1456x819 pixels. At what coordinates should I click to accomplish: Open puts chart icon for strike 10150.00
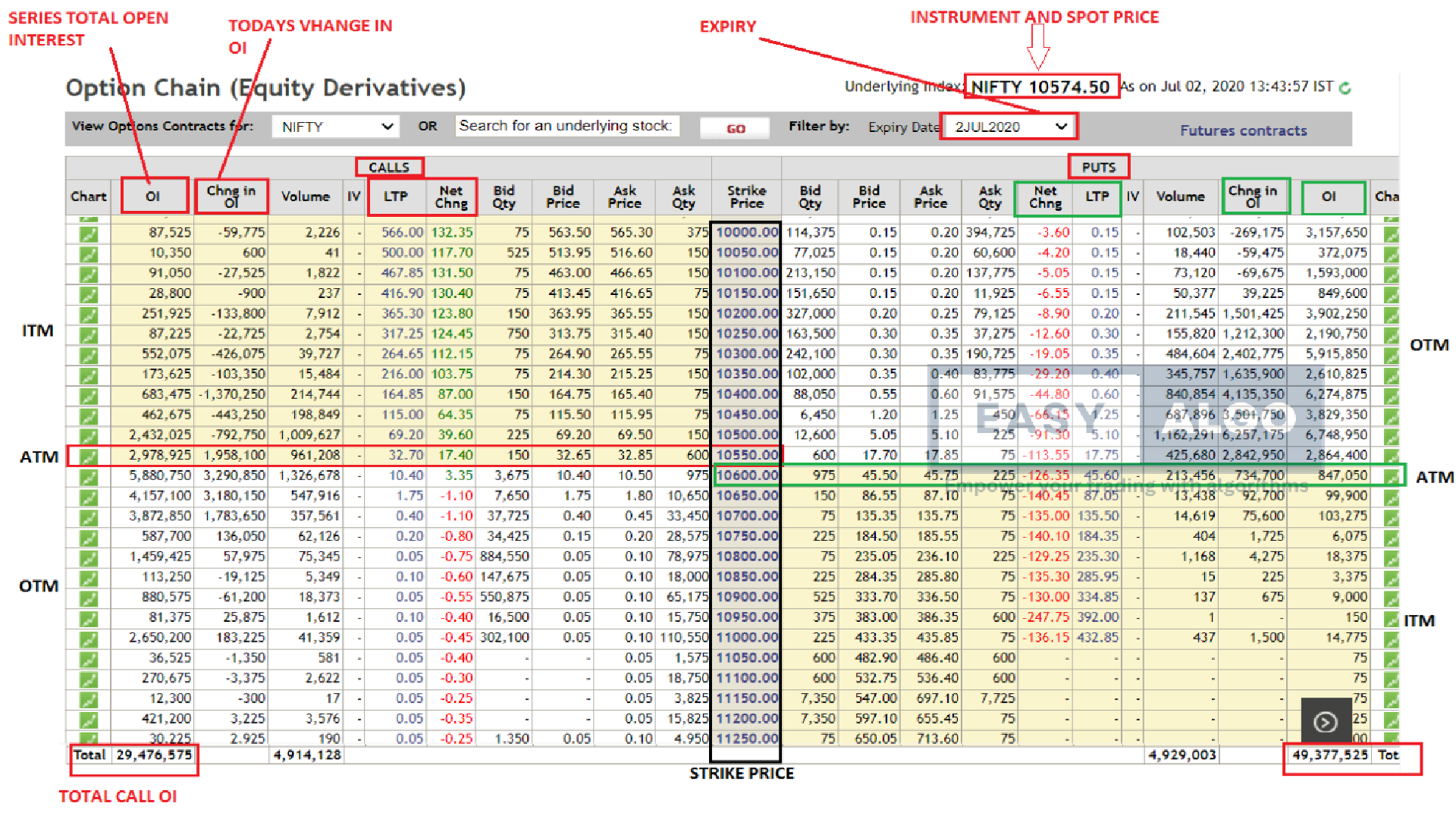1391,295
